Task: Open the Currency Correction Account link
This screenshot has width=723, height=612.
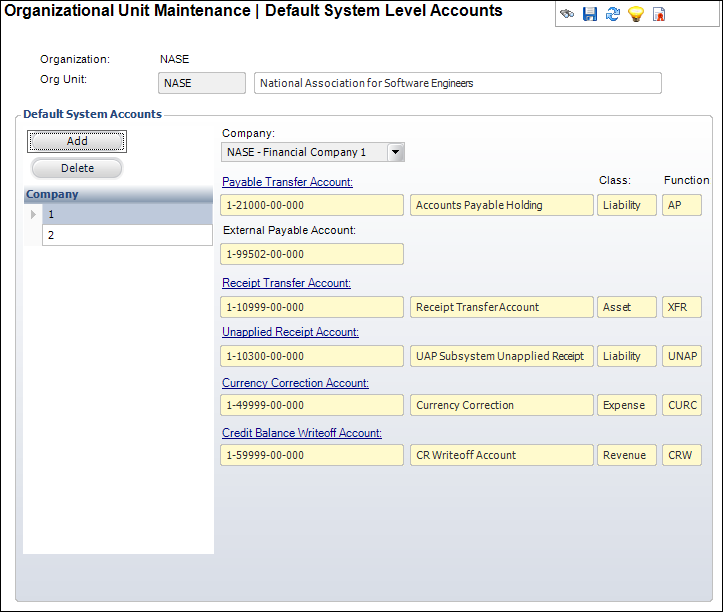Action: tap(295, 383)
